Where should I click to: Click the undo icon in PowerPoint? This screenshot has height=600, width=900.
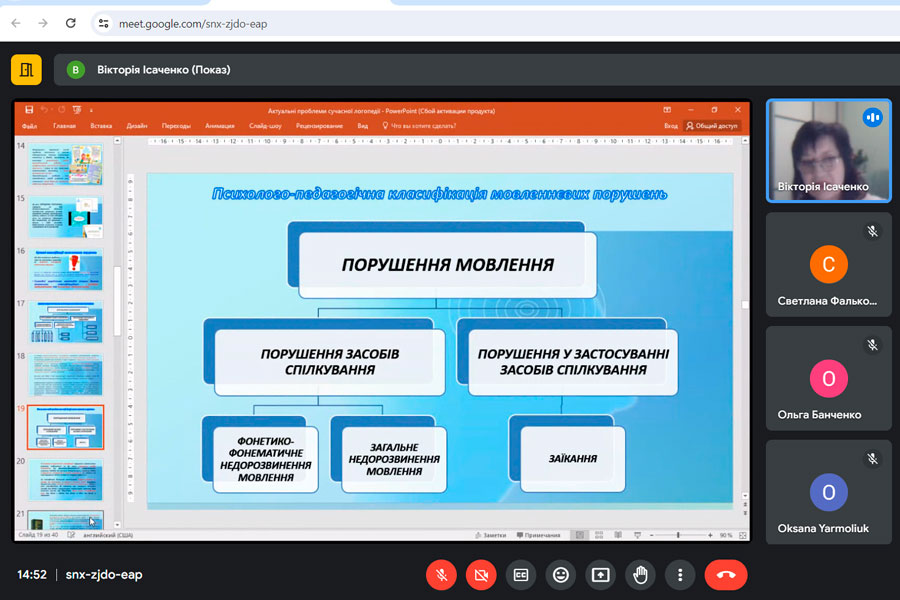click(44, 110)
